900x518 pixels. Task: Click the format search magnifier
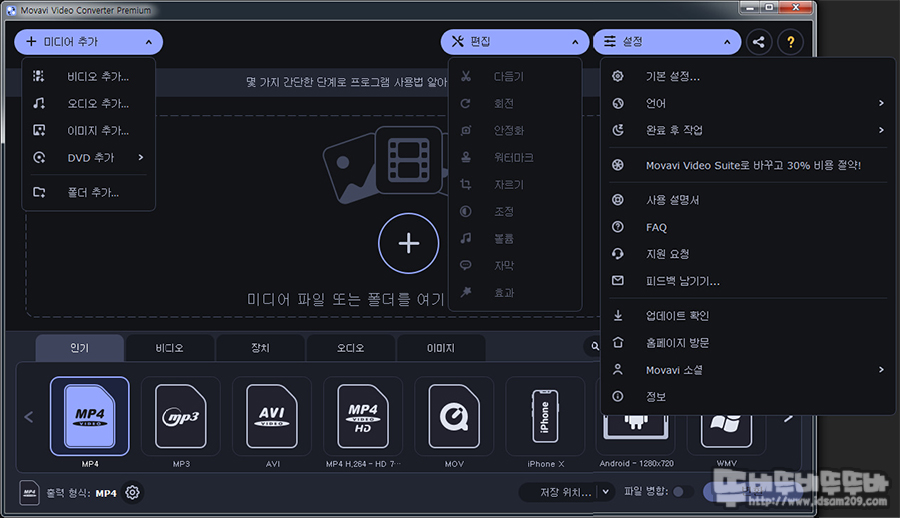595,346
